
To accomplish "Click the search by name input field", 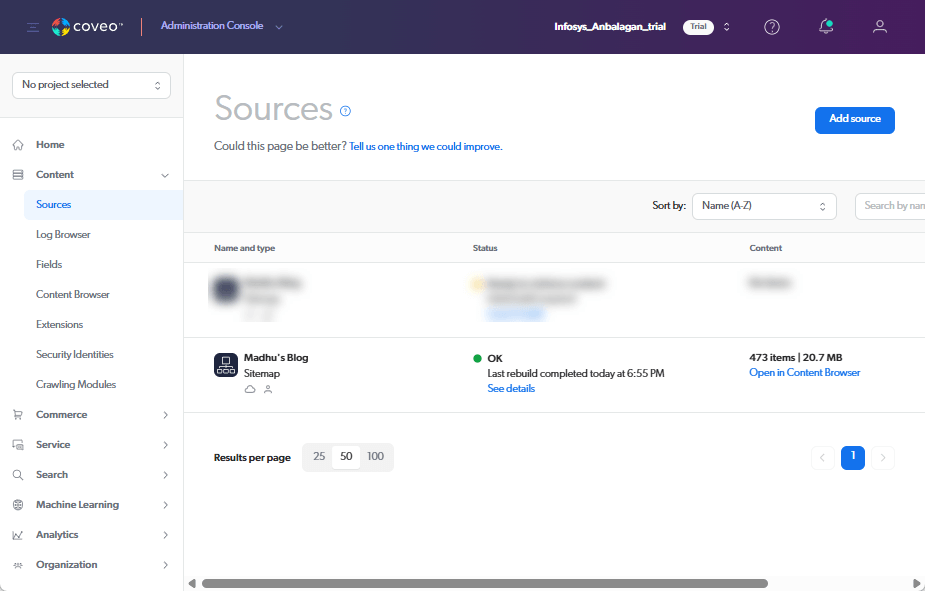I will tap(890, 206).
